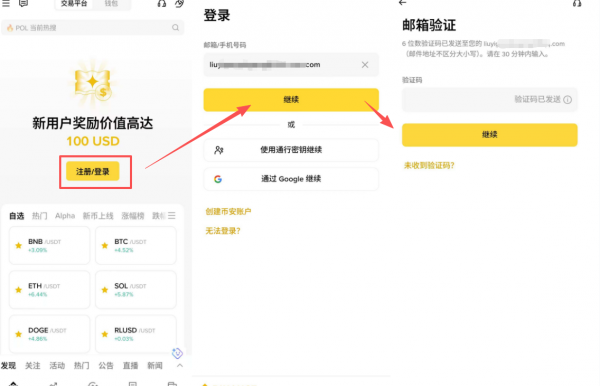
Task: Switch to the 交易平台 tab
Action: pyautogui.click(x=74, y=4)
